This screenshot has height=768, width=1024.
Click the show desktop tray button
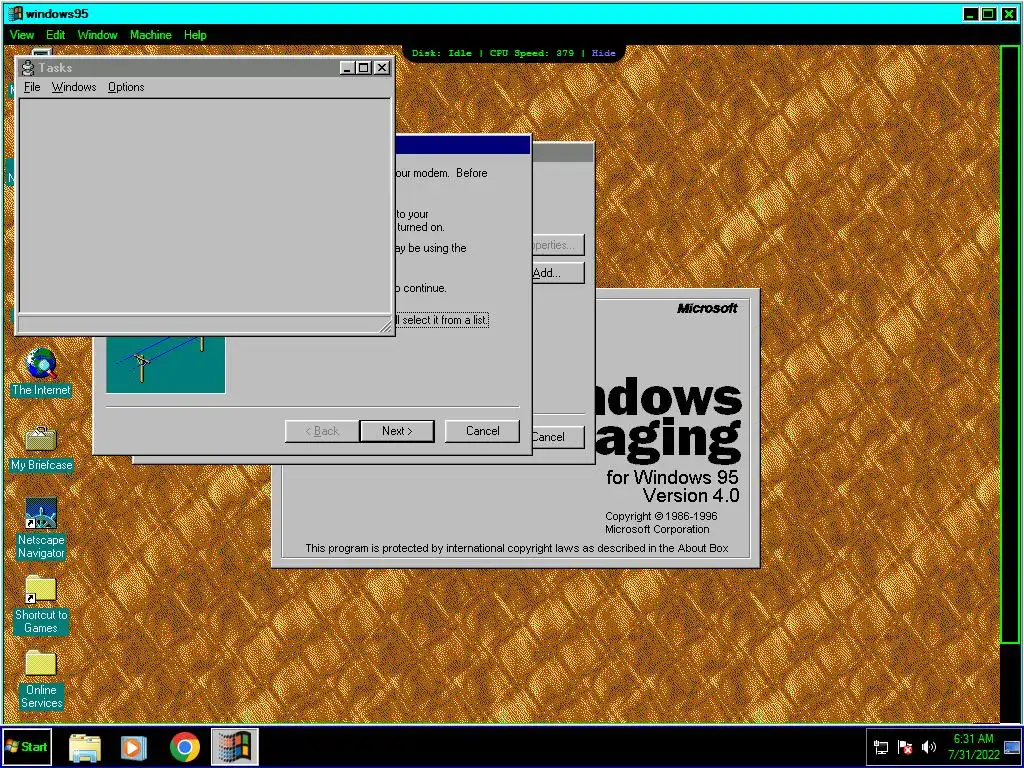(x=1013, y=747)
